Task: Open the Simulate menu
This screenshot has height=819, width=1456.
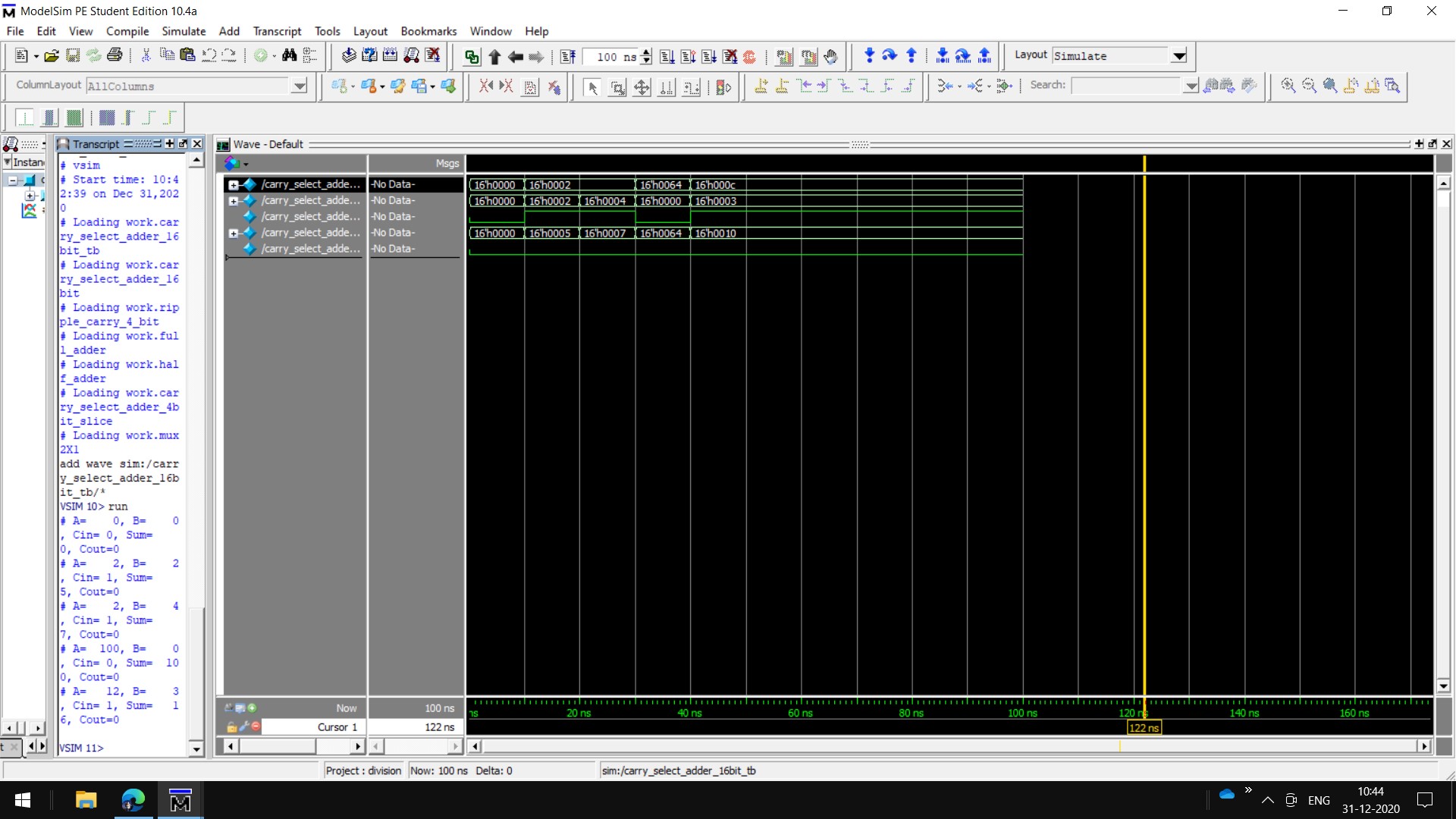Action: point(183,31)
